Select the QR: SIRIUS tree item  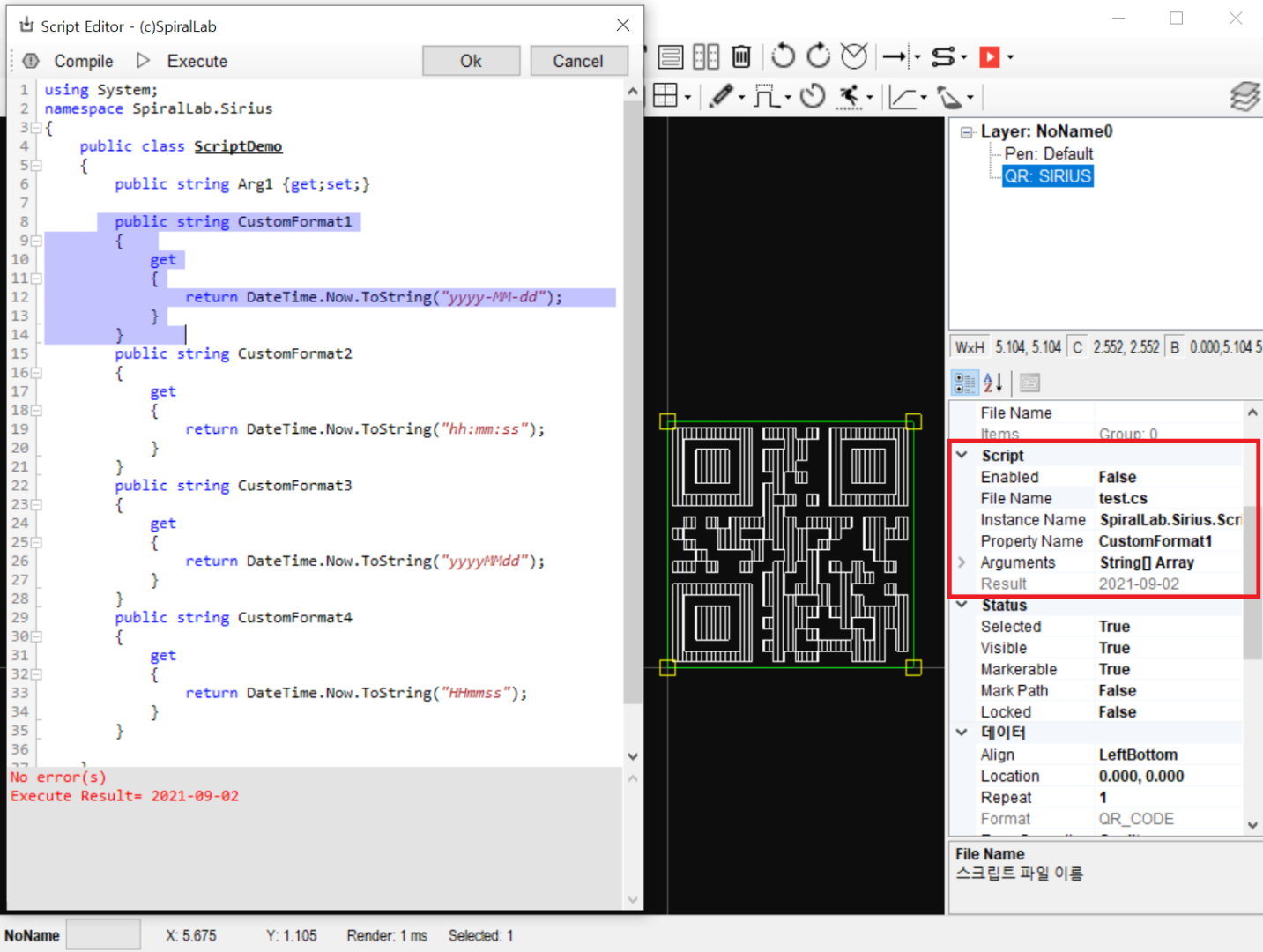[x=1048, y=176]
